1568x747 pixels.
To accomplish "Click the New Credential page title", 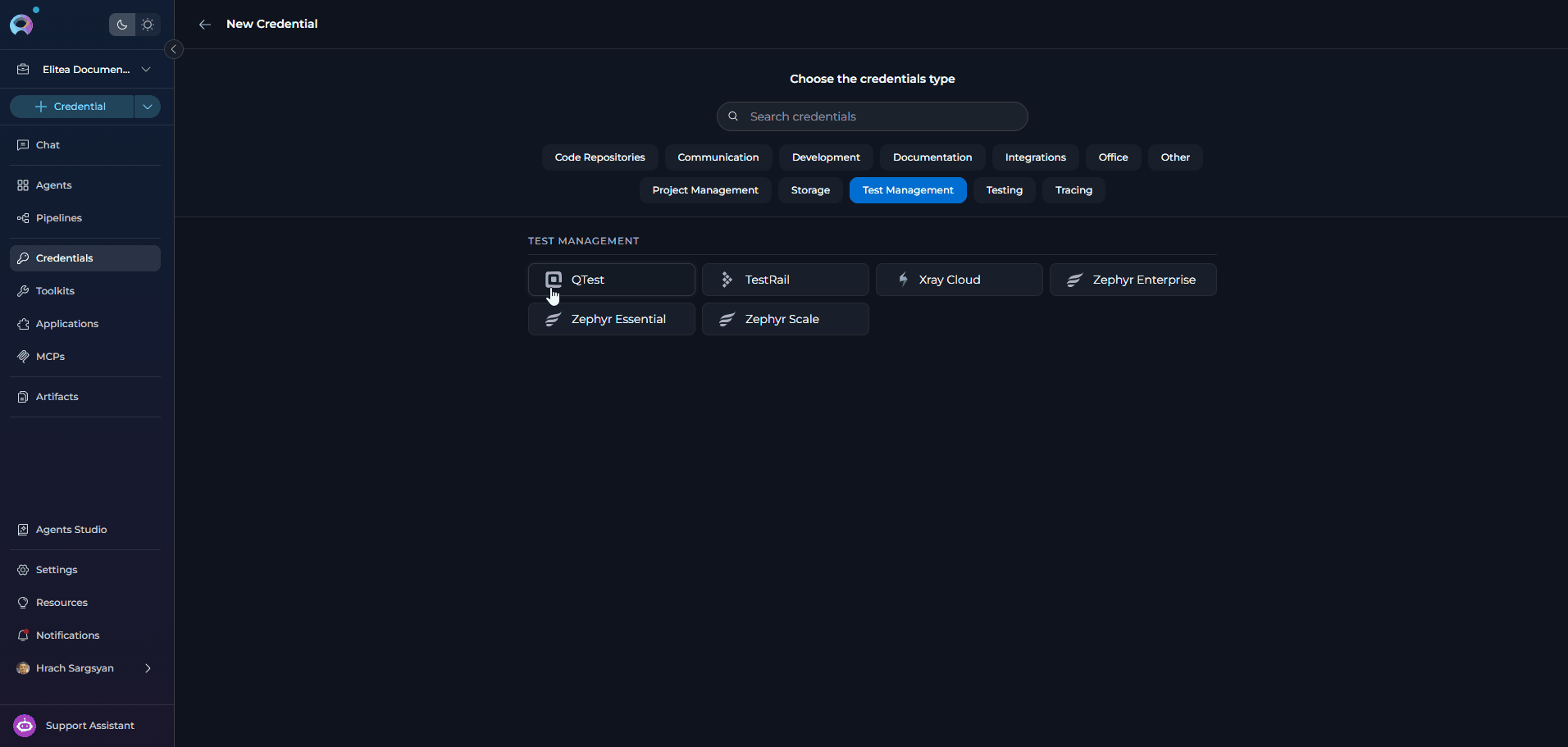I will pyautogui.click(x=272, y=24).
